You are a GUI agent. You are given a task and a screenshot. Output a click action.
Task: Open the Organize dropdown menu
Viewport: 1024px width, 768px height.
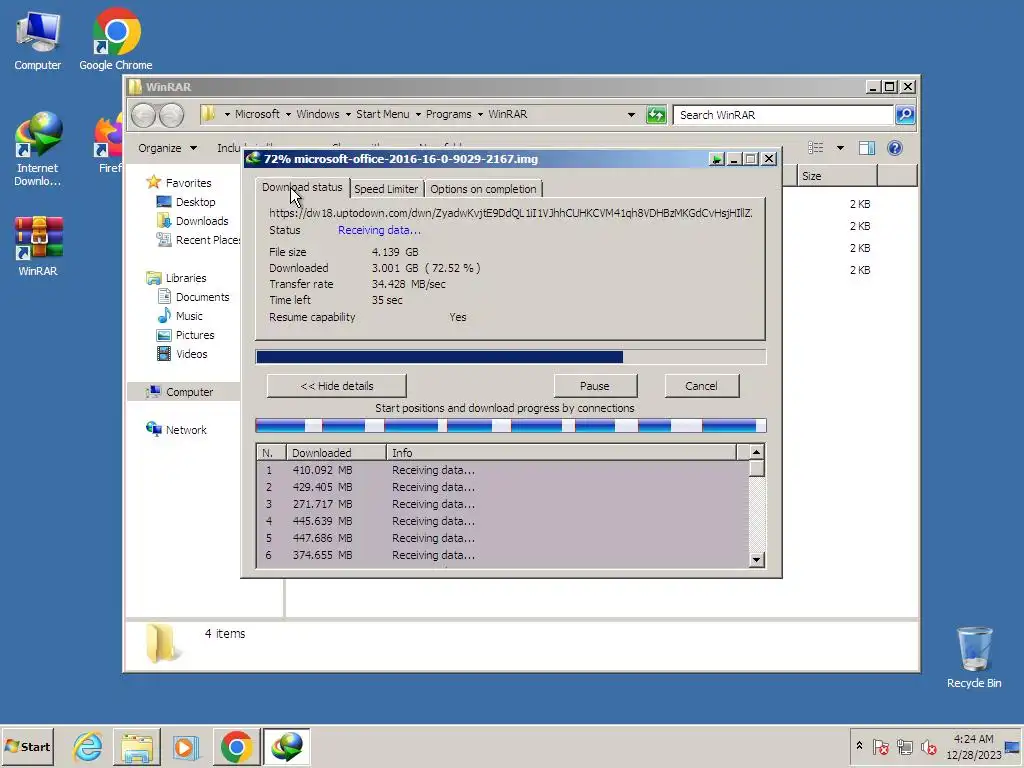tap(167, 148)
